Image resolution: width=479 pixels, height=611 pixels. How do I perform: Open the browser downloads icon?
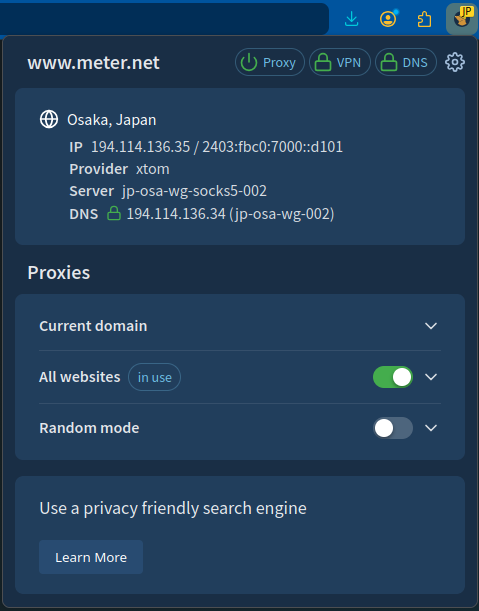[x=352, y=19]
